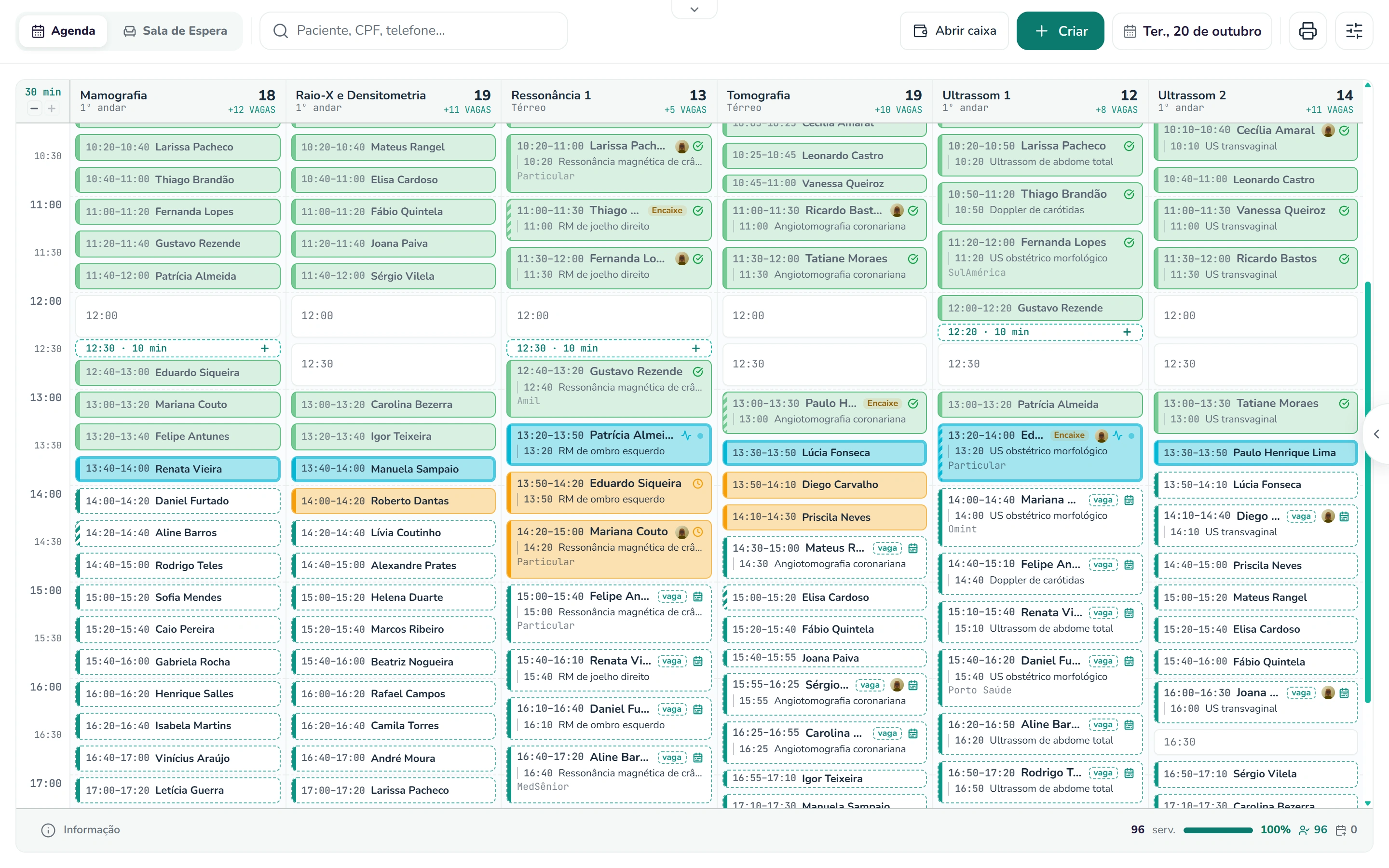Click the print icon button
Screen dimensions: 1389x868
(x=1307, y=31)
